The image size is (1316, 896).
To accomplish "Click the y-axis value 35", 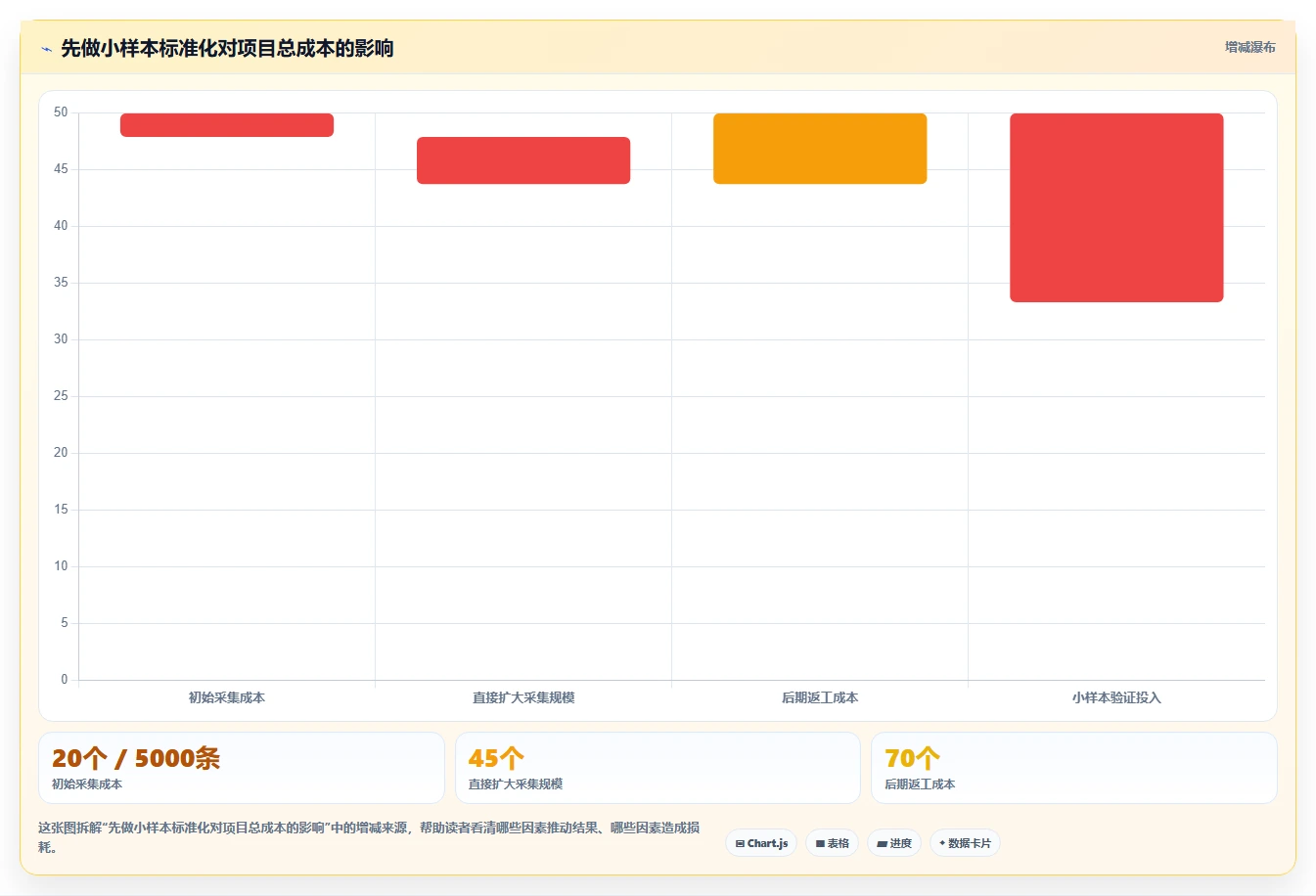I will (61, 283).
